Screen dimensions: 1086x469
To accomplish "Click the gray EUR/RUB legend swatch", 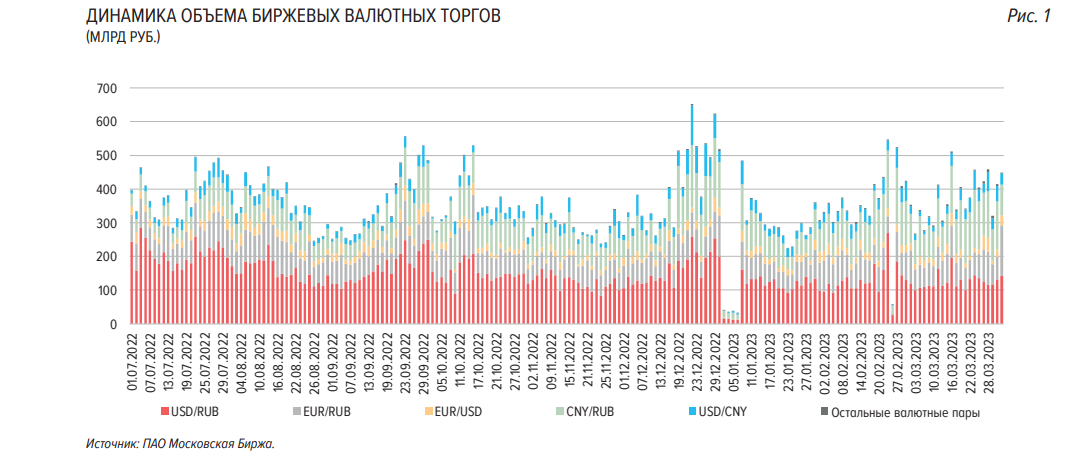I will click(296, 412).
